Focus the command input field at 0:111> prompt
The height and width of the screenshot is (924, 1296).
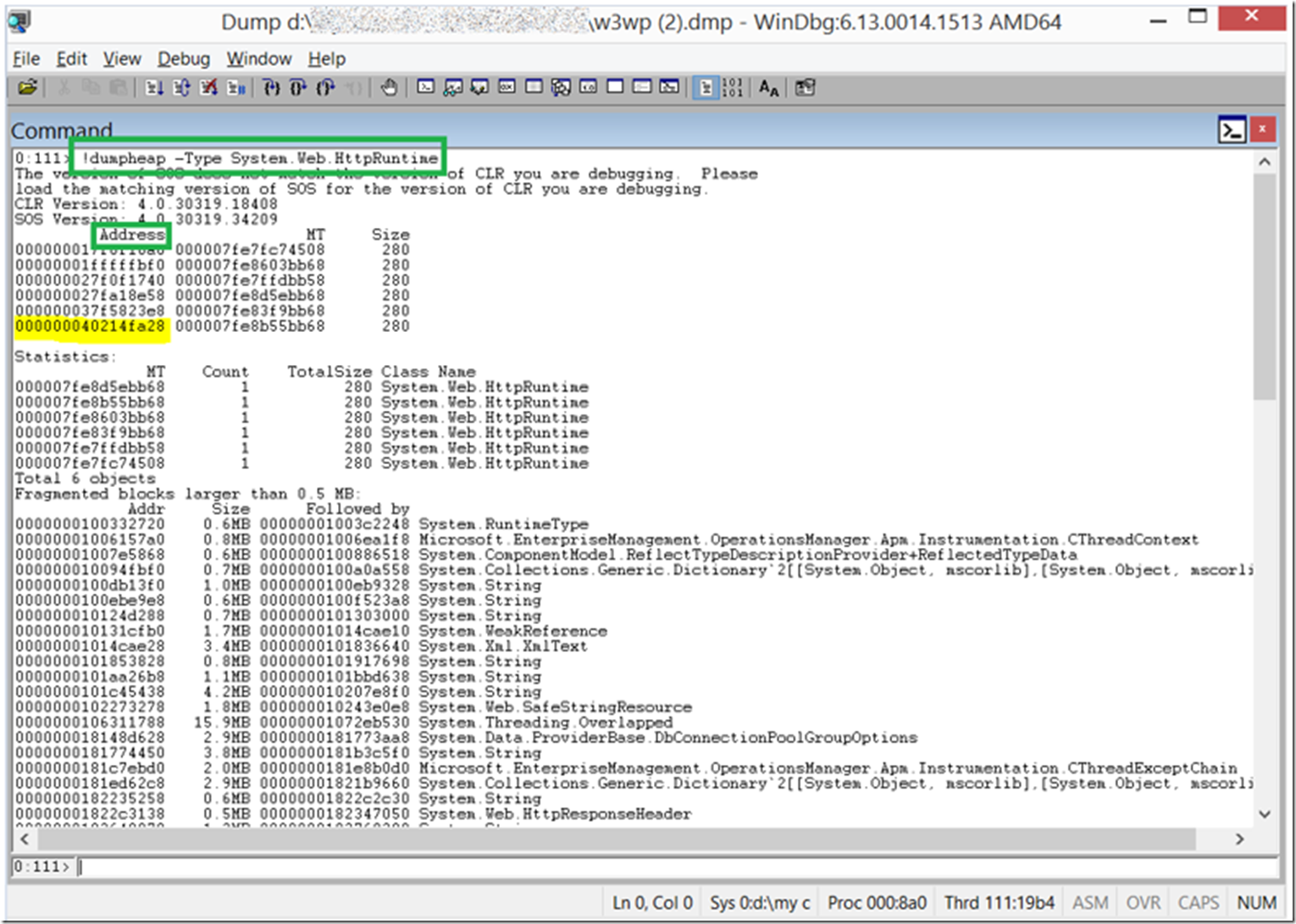click(x=678, y=866)
